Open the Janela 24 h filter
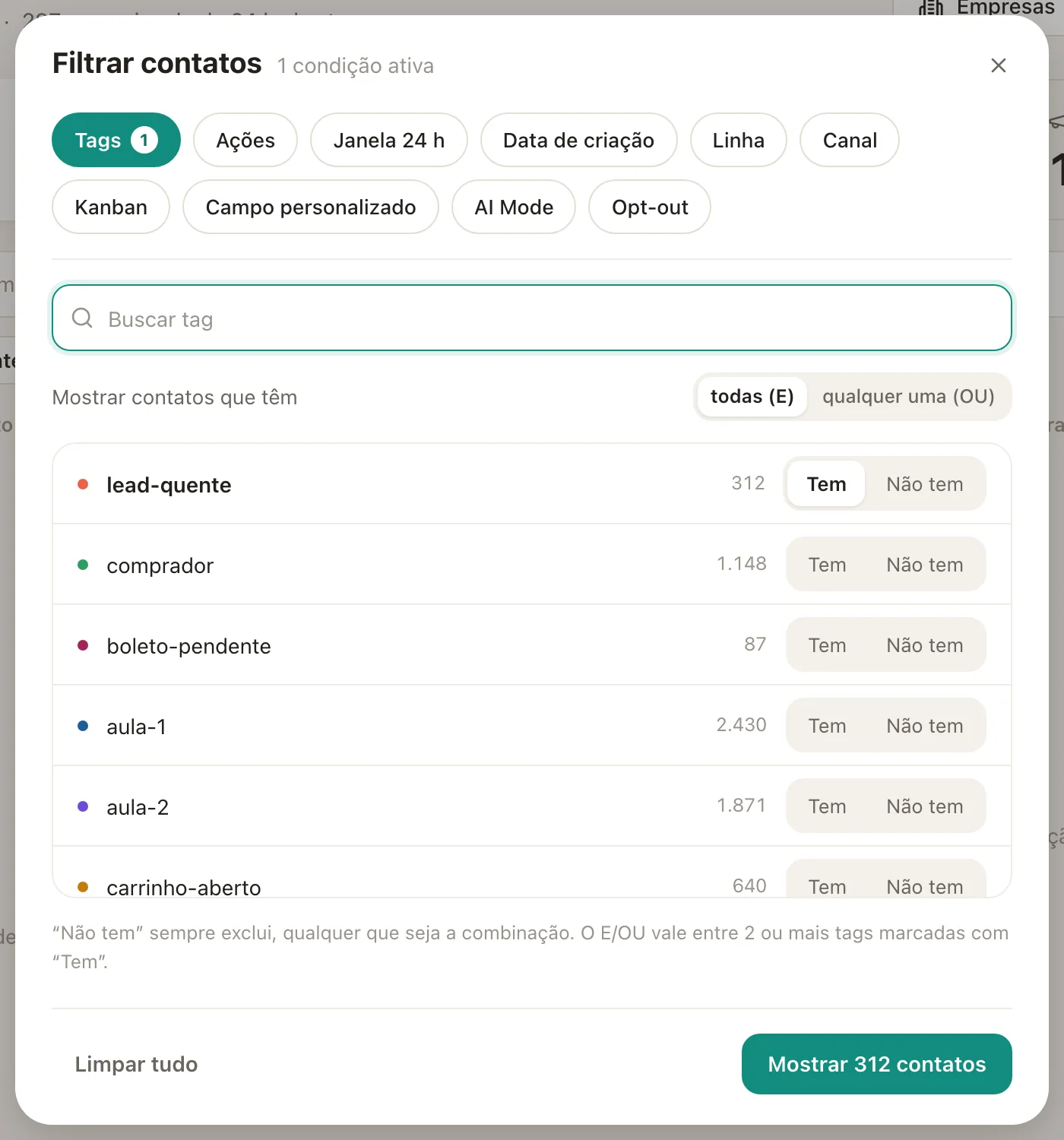Screen dimensions: 1064x1140 pos(389,140)
